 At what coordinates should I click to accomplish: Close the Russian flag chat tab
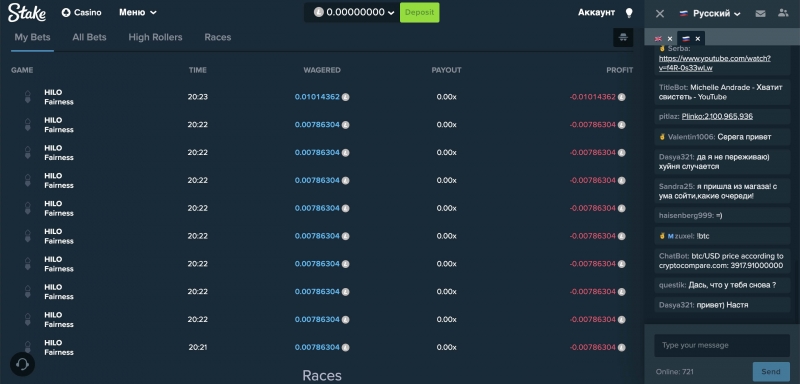[697, 39]
